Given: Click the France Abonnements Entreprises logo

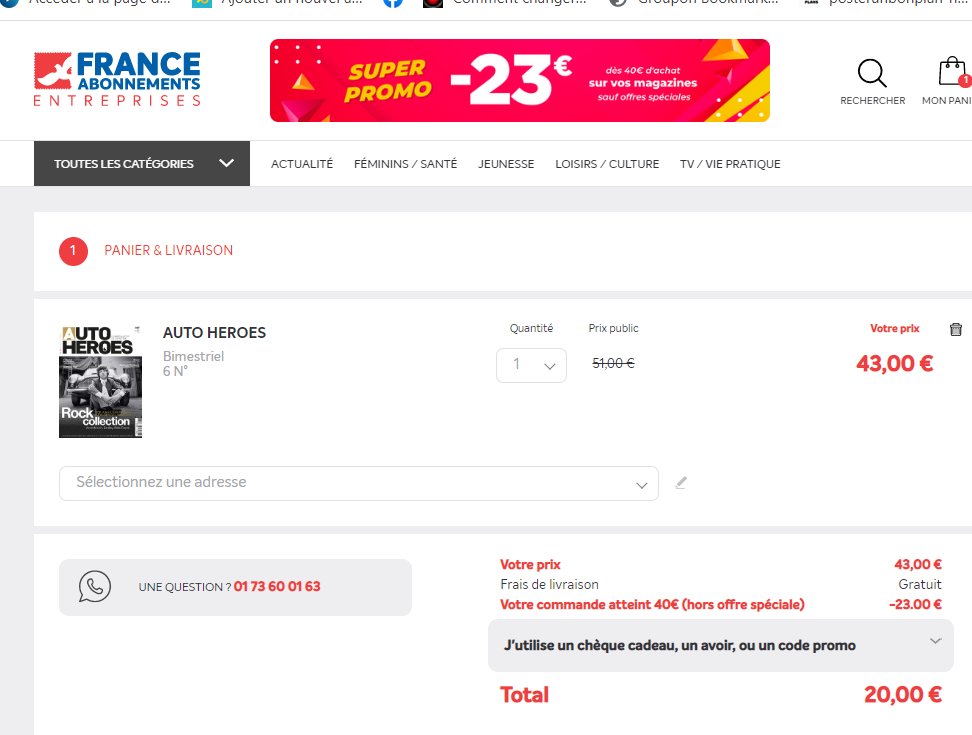Looking at the screenshot, I should (118, 76).
